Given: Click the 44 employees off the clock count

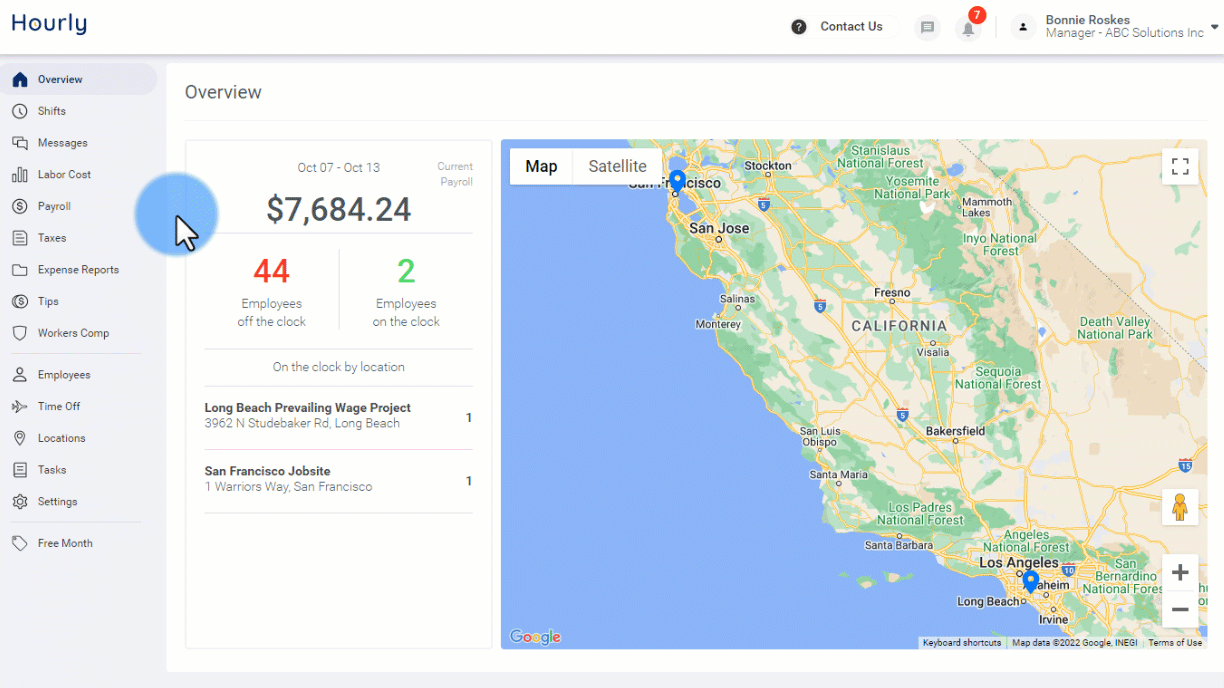Looking at the screenshot, I should pos(271,271).
